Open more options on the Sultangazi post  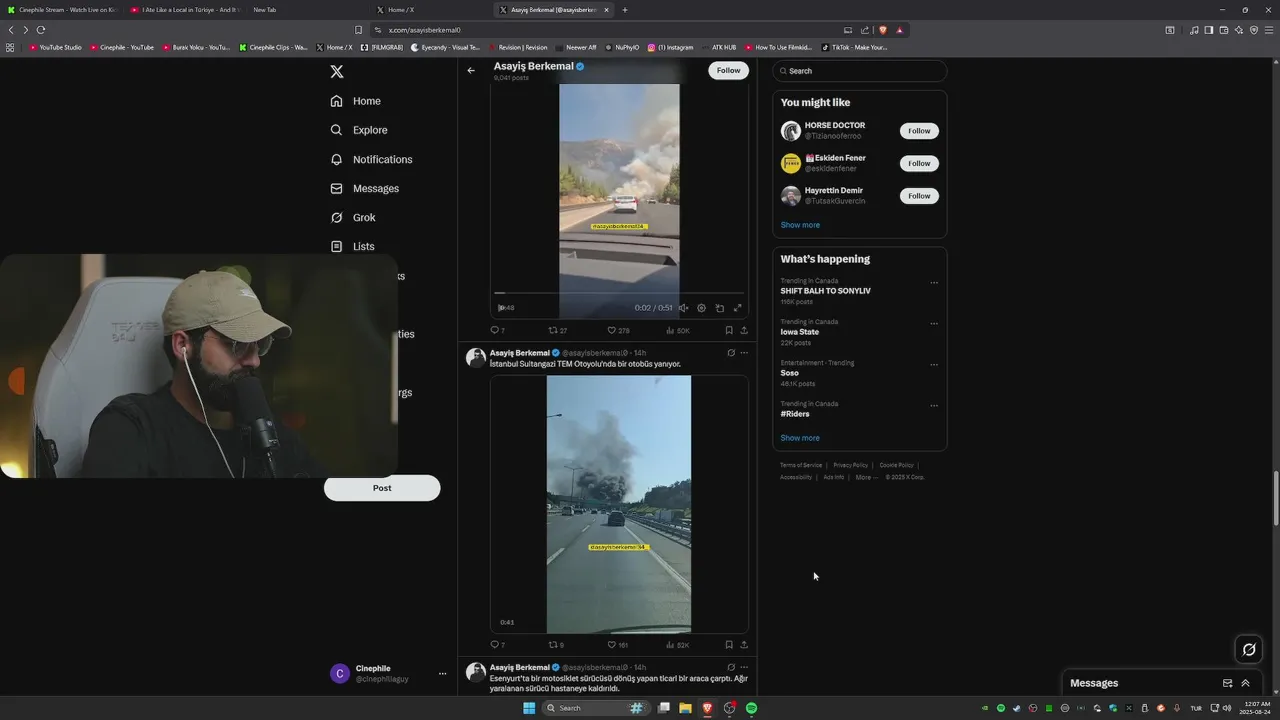tap(744, 353)
